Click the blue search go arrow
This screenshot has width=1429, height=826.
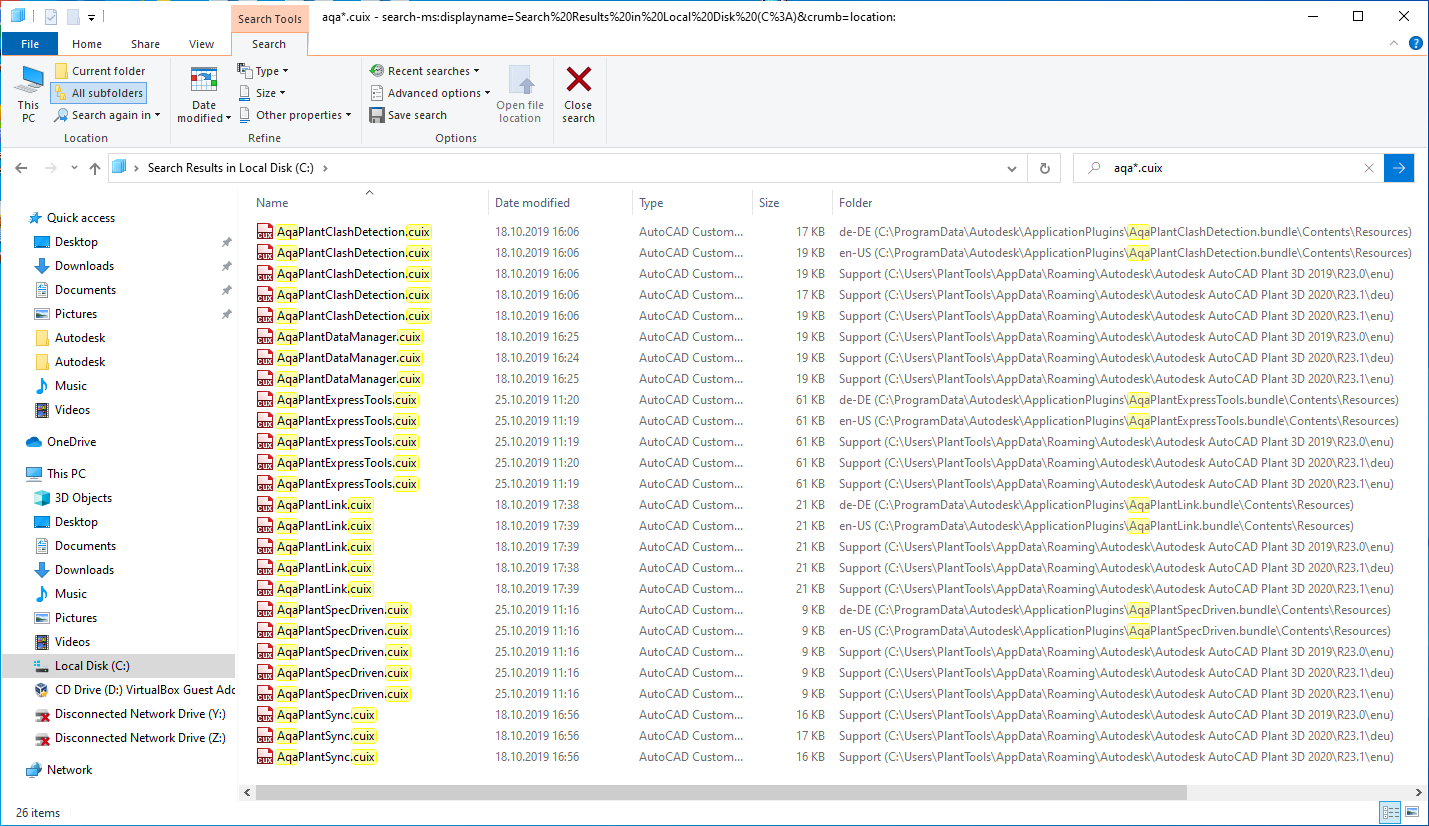pyautogui.click(x=1399, y=168)
